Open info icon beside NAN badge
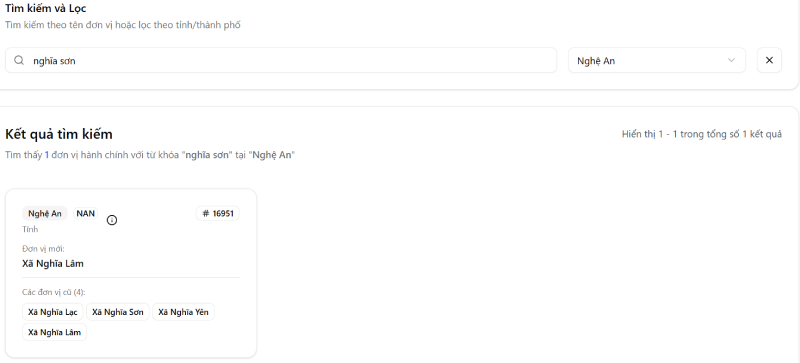The height and width of the screenshot is (363, 800). [112, 220]
